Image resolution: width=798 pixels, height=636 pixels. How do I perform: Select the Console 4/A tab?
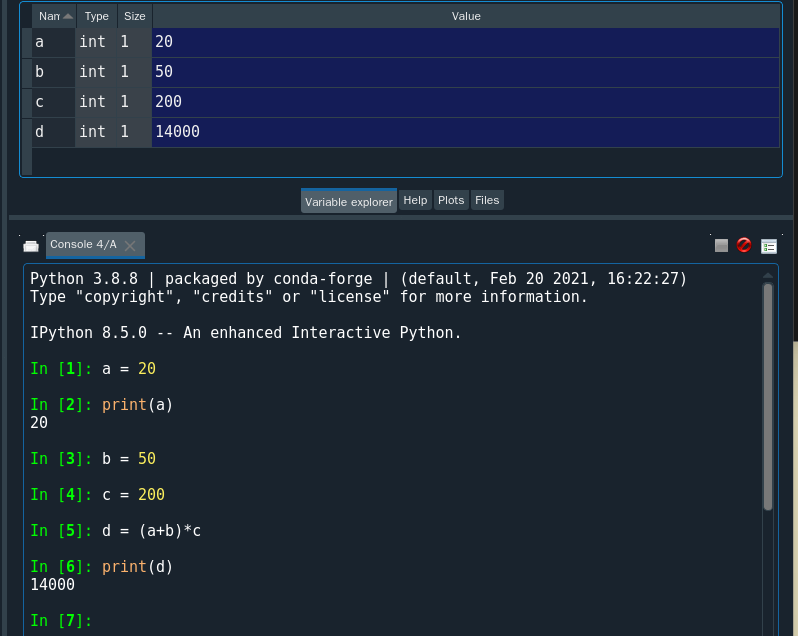[x=95, y=245]
